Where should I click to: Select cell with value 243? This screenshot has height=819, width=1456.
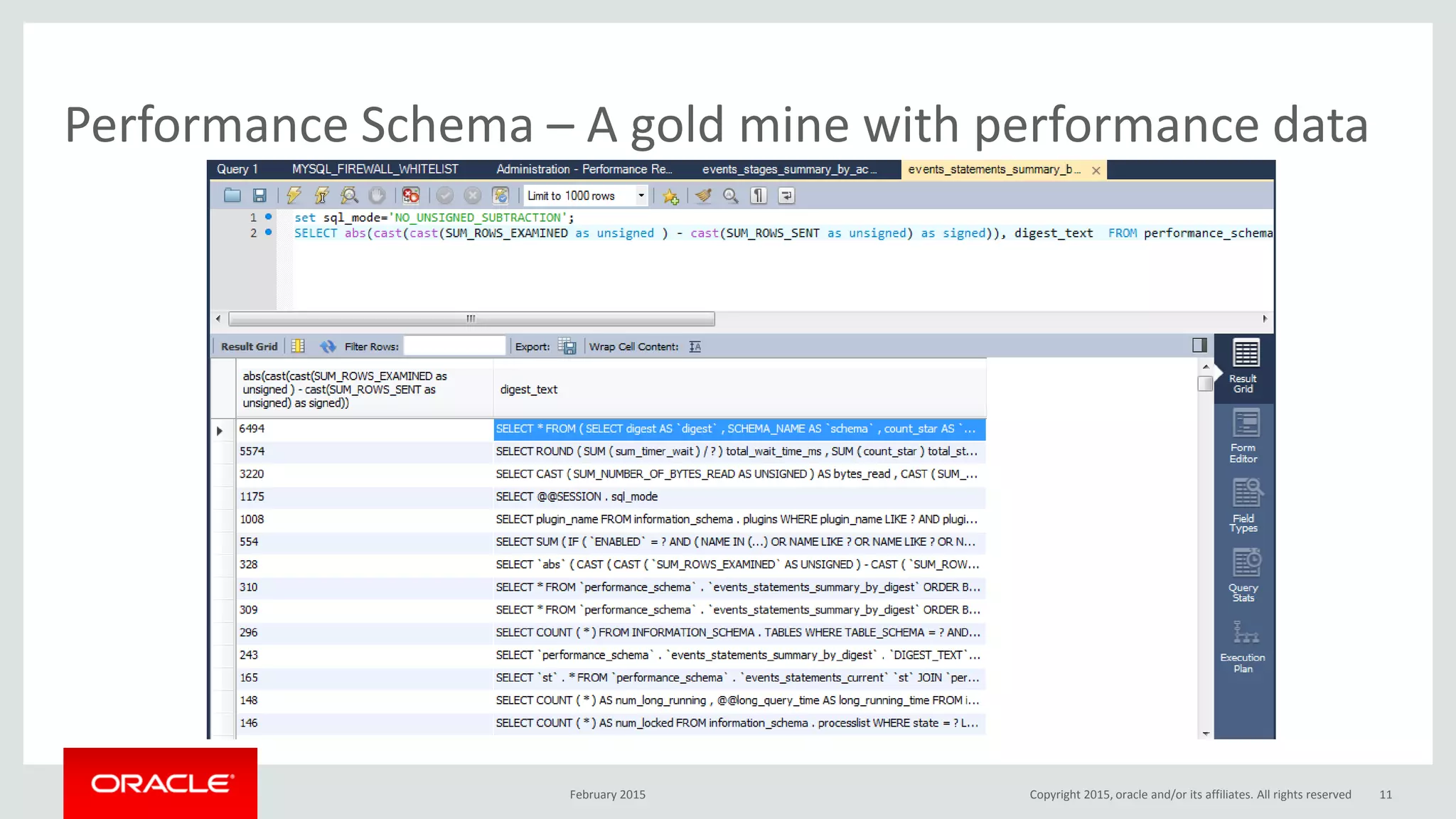[x=365, y=655]
